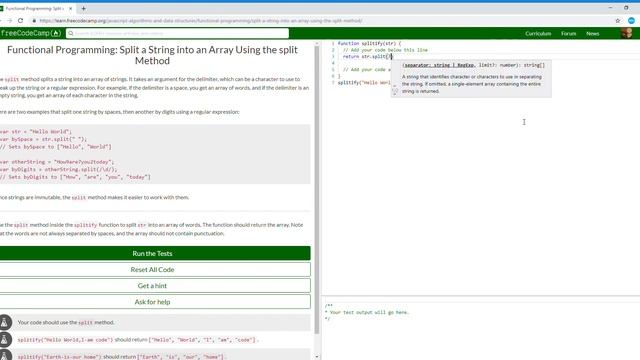
Task: Open the user profile avatar
Action: point(627,33)
